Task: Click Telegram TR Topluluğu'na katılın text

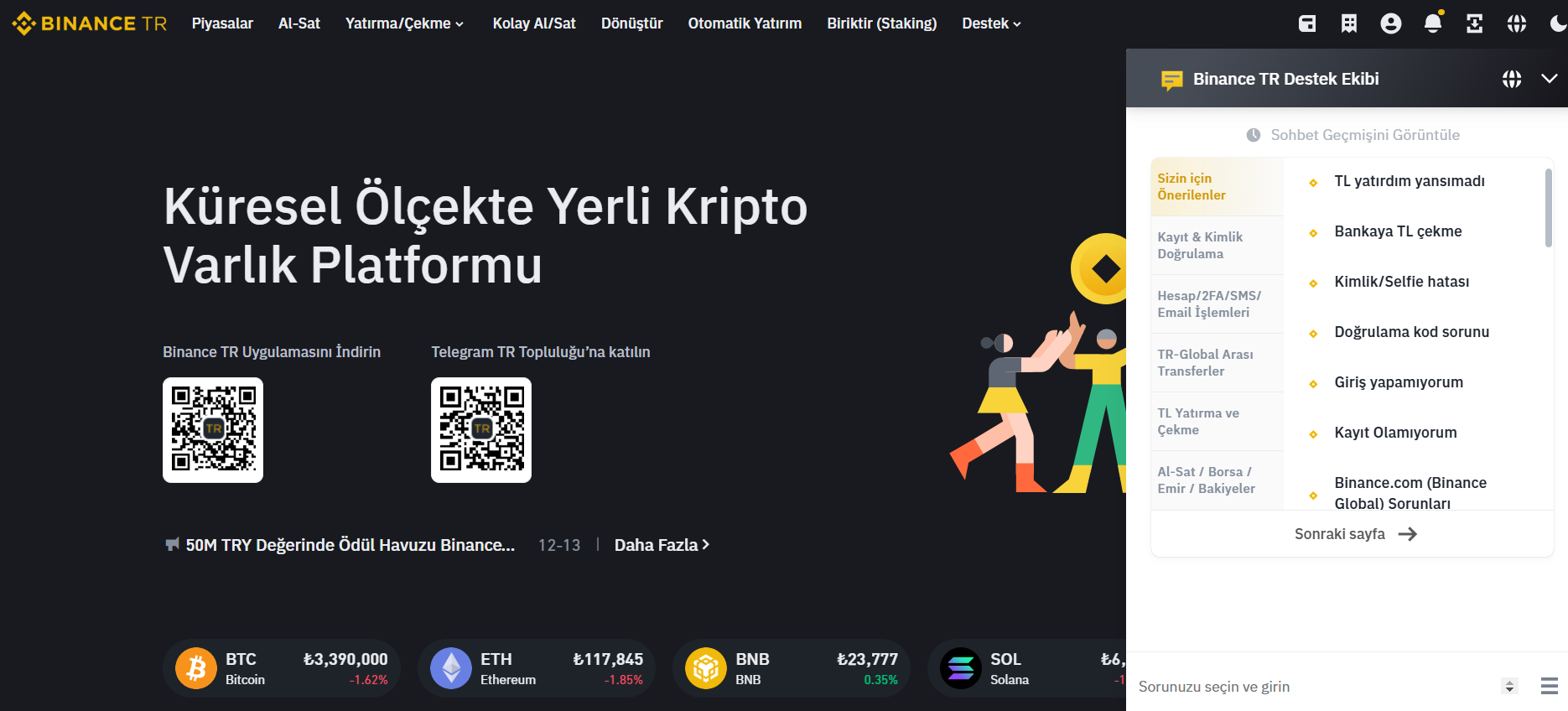Action: [x=541, y=352]
